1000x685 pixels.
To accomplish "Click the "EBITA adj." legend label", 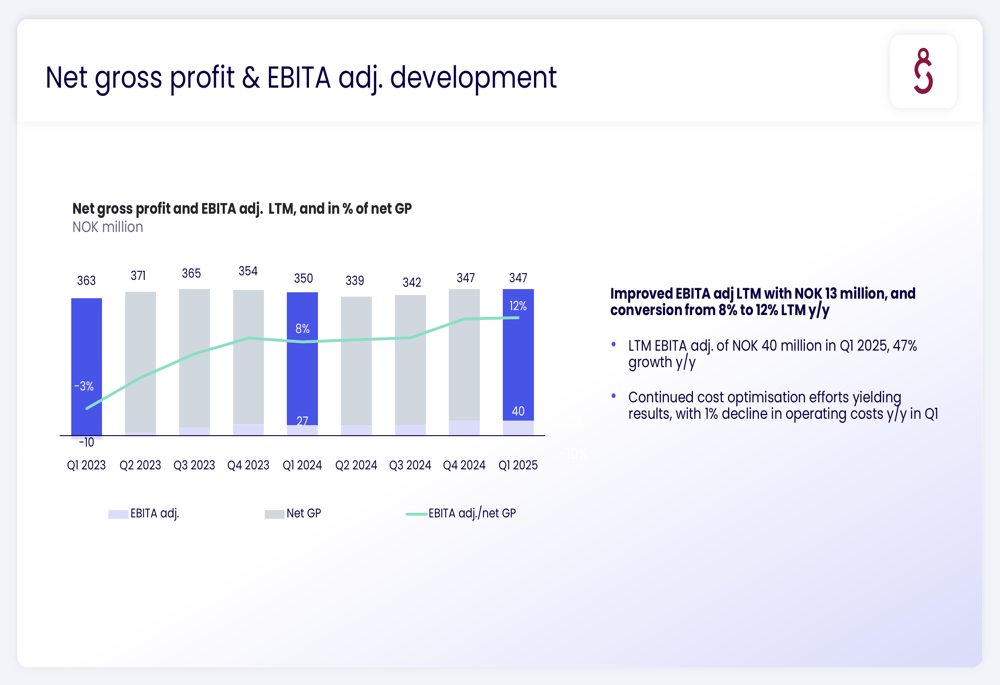I will 155,513.
